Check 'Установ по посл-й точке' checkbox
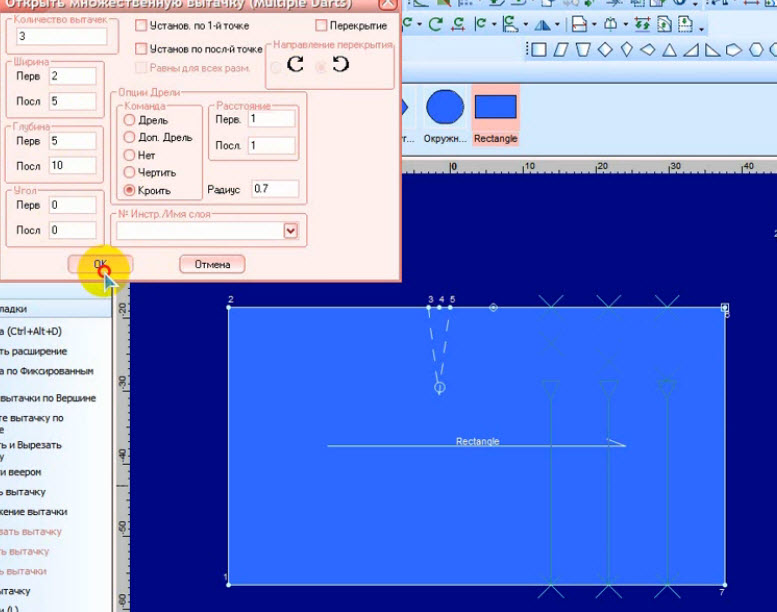The image size is (777, 612). pos(141,49)
